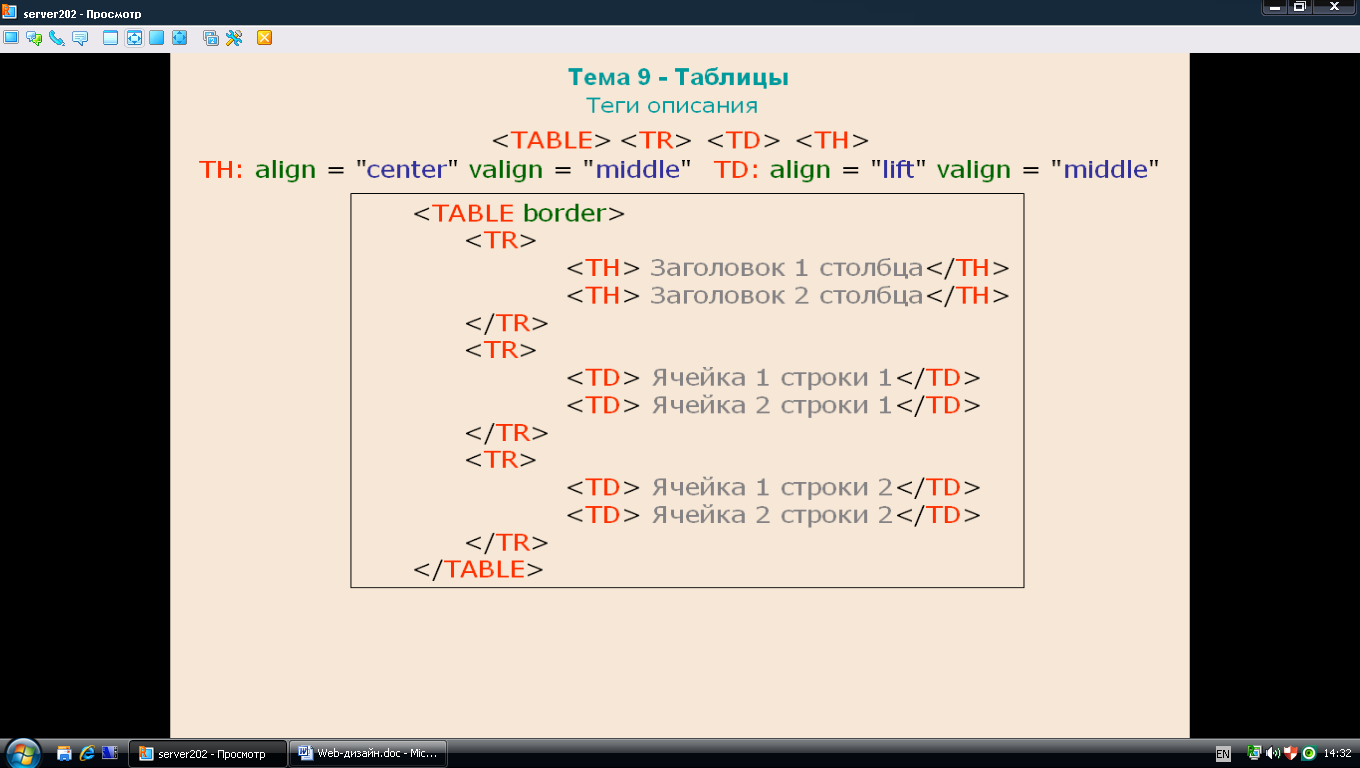Launch Internet Explorer from quick launch
1360x768 pixels.
point(87,753)
